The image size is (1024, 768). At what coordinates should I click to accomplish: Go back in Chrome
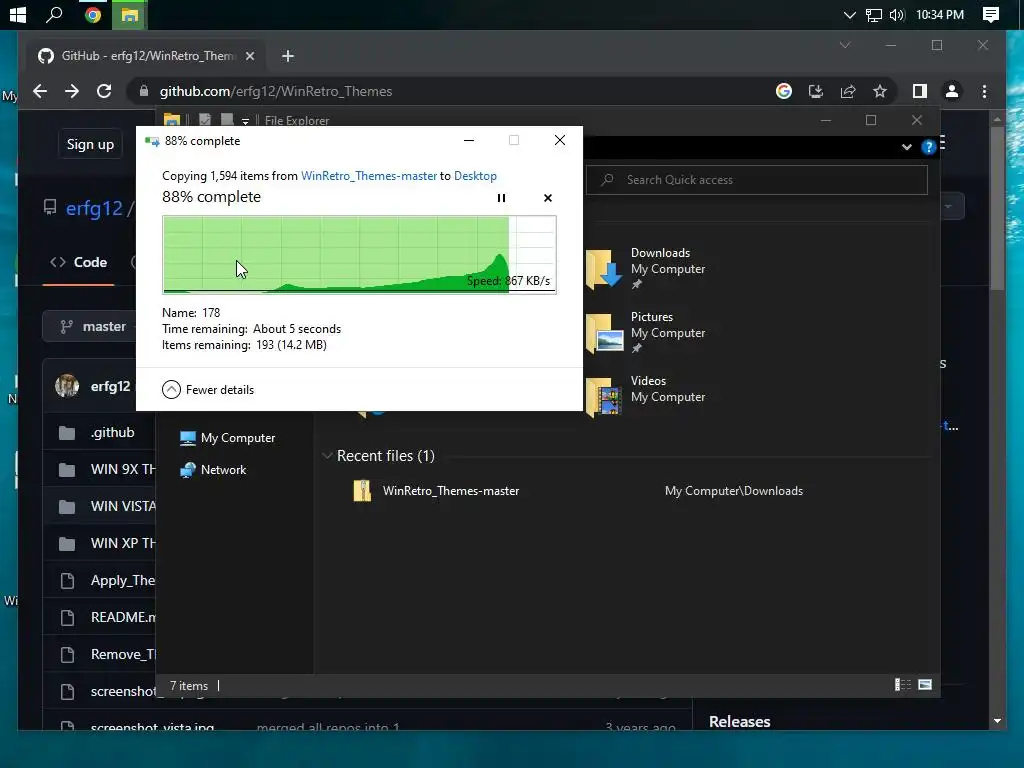click(x=40, y=91)
